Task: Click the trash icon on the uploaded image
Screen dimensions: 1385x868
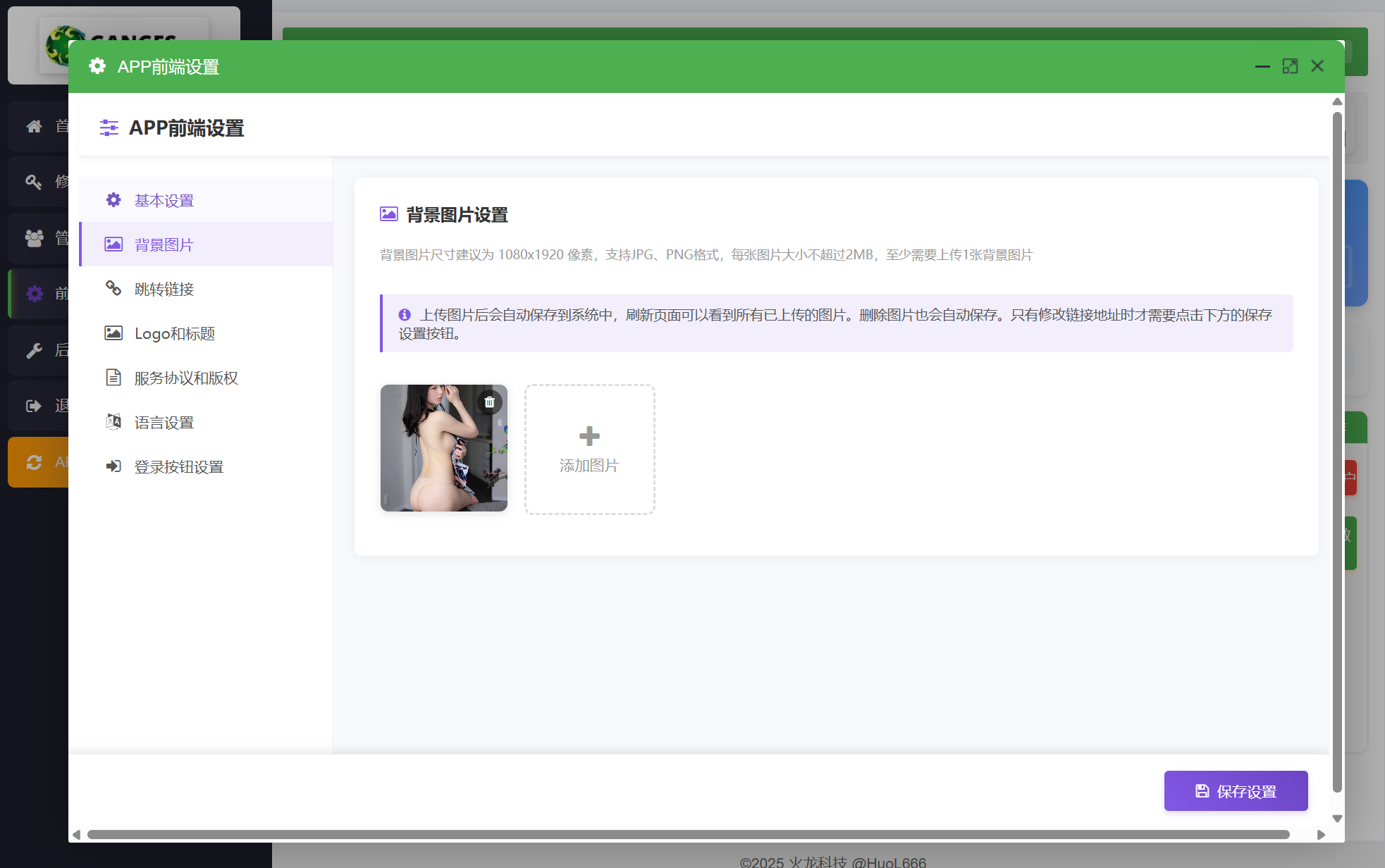Action: click(489, 402)
